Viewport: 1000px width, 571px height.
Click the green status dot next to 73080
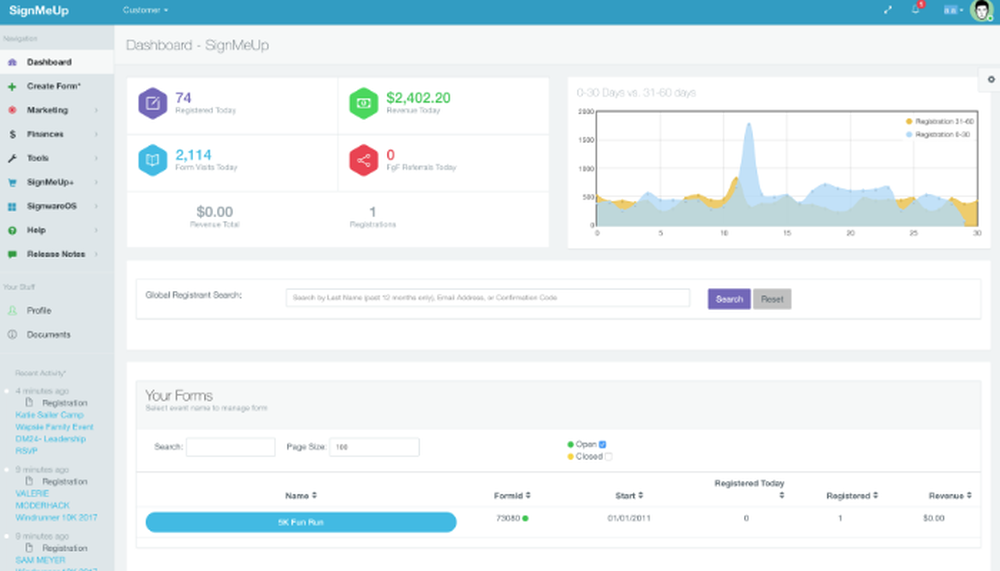(x=526, y=519)
